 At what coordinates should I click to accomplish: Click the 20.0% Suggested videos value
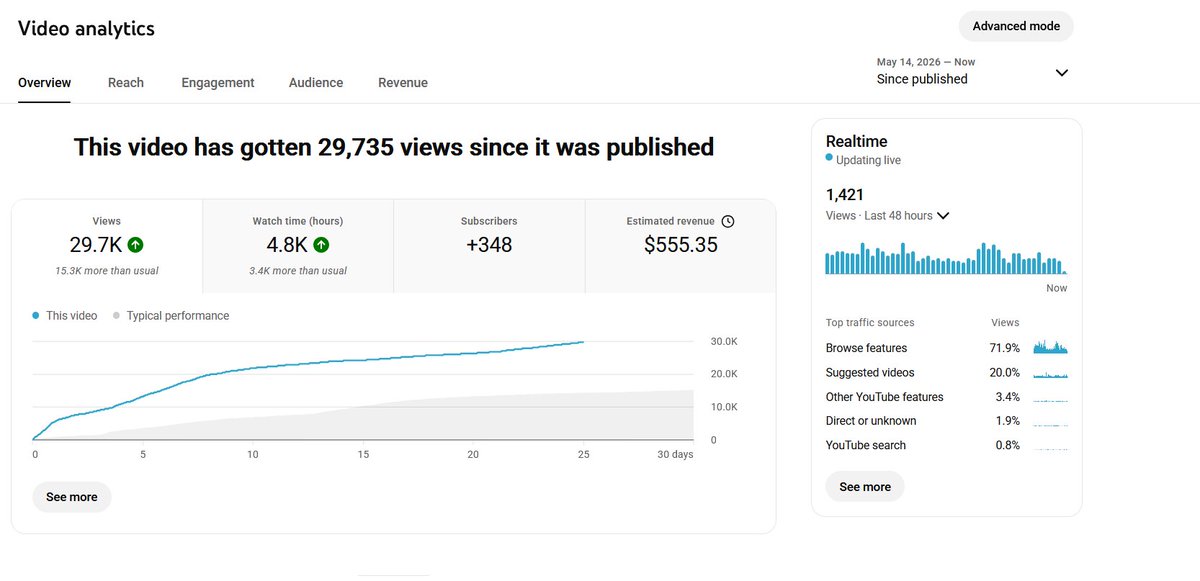click(x=1005, y=372)
